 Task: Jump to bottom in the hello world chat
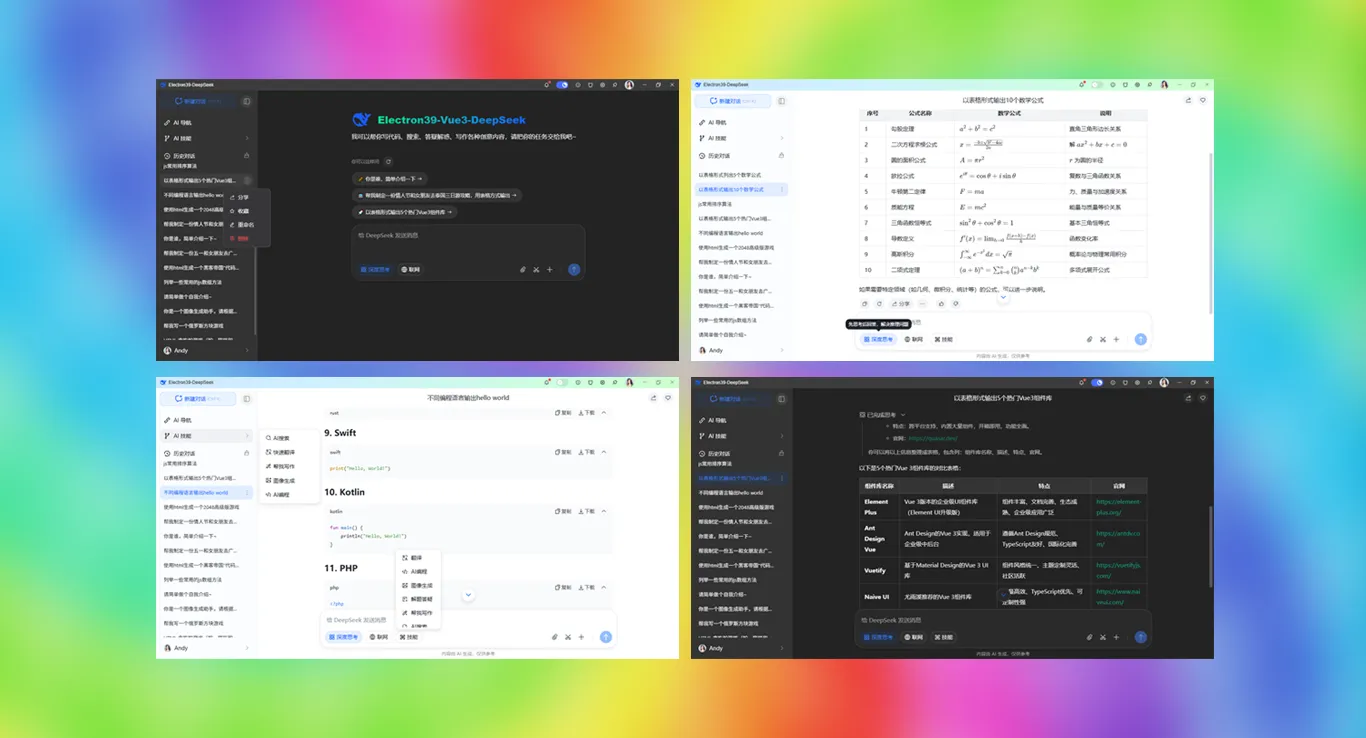(x=468, y=595)
